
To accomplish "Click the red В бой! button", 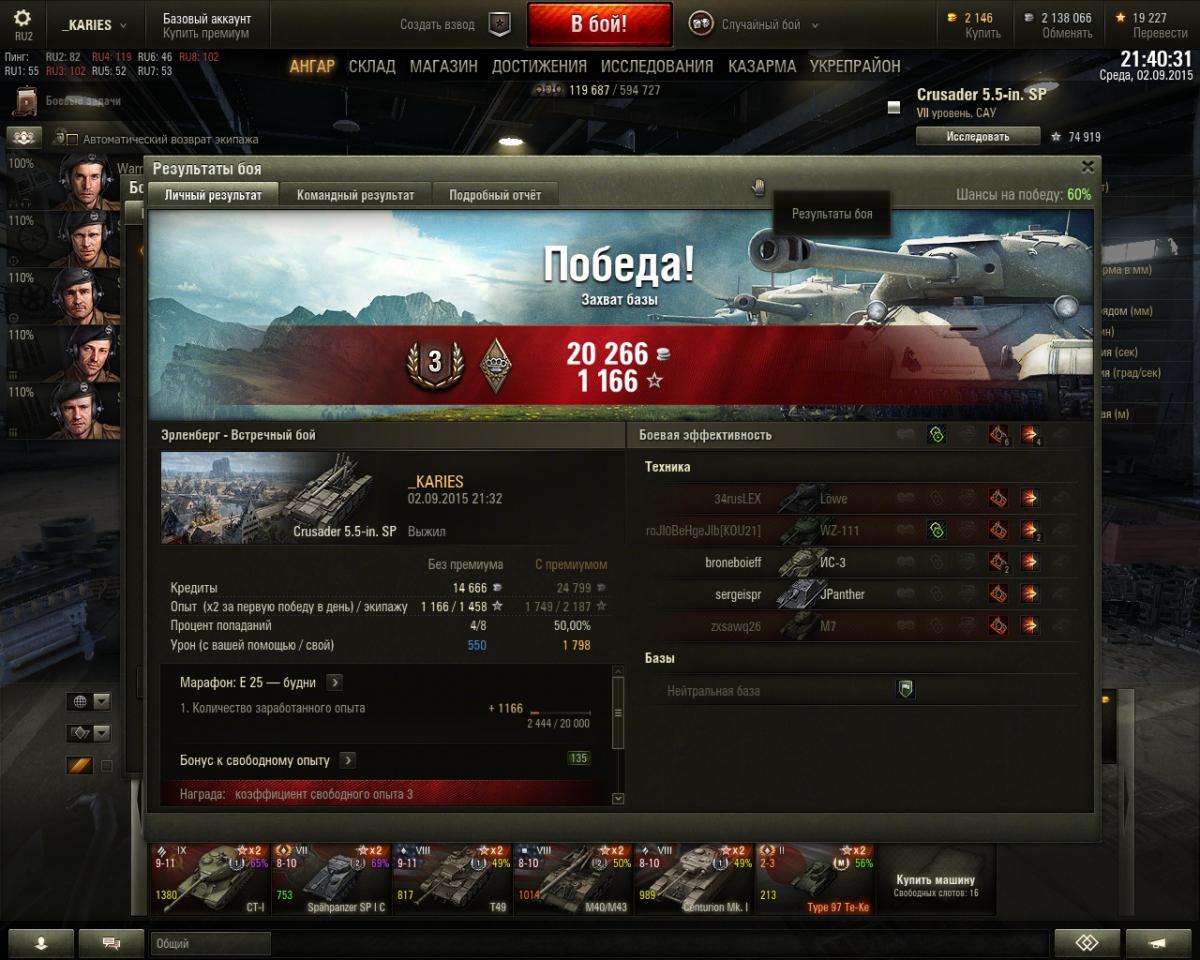I will [x=599, y=25].
